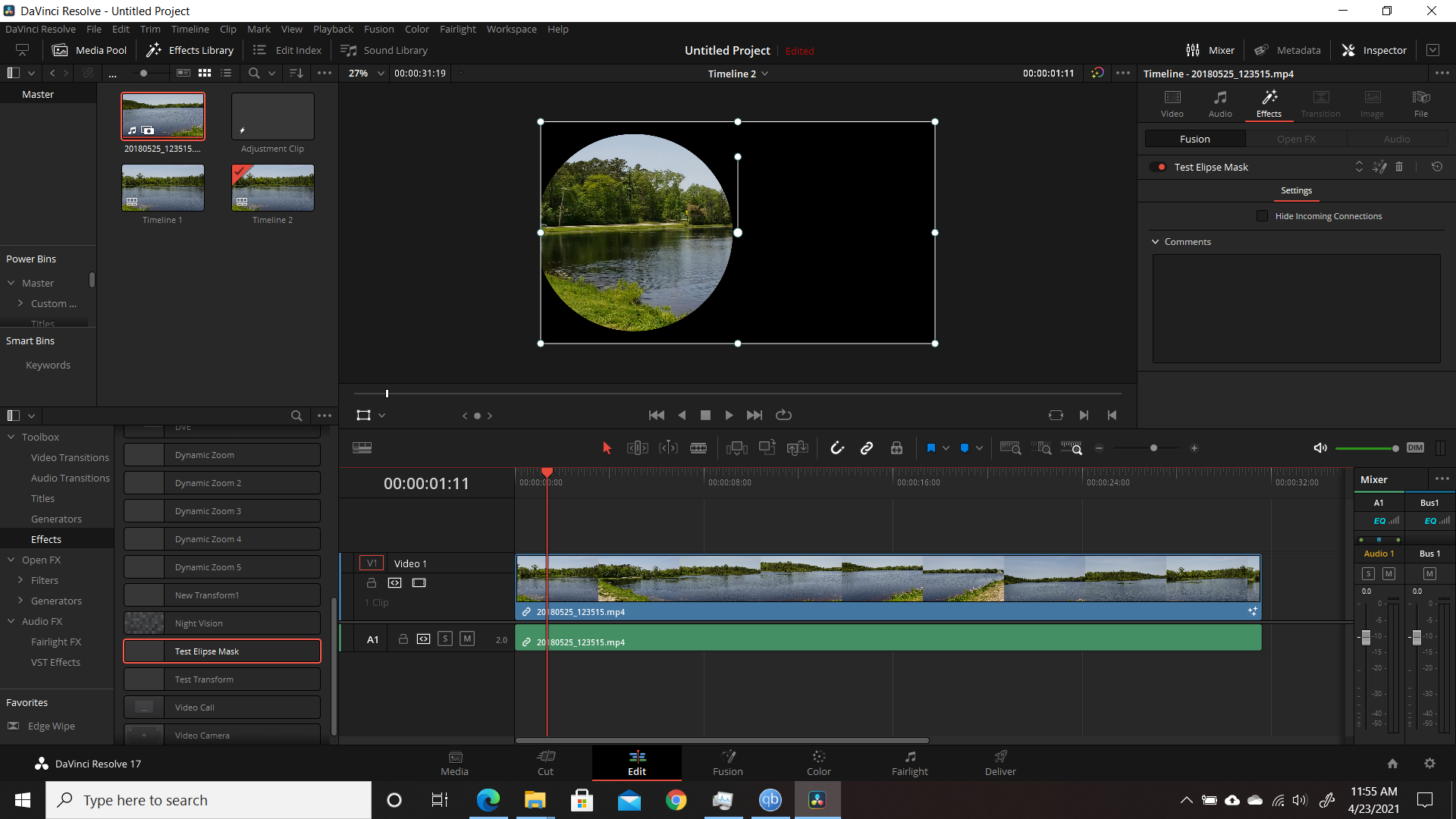This screenshot has width=1456, height=819.
Task: Toggle loop playback
Action: tap(783, 415)
